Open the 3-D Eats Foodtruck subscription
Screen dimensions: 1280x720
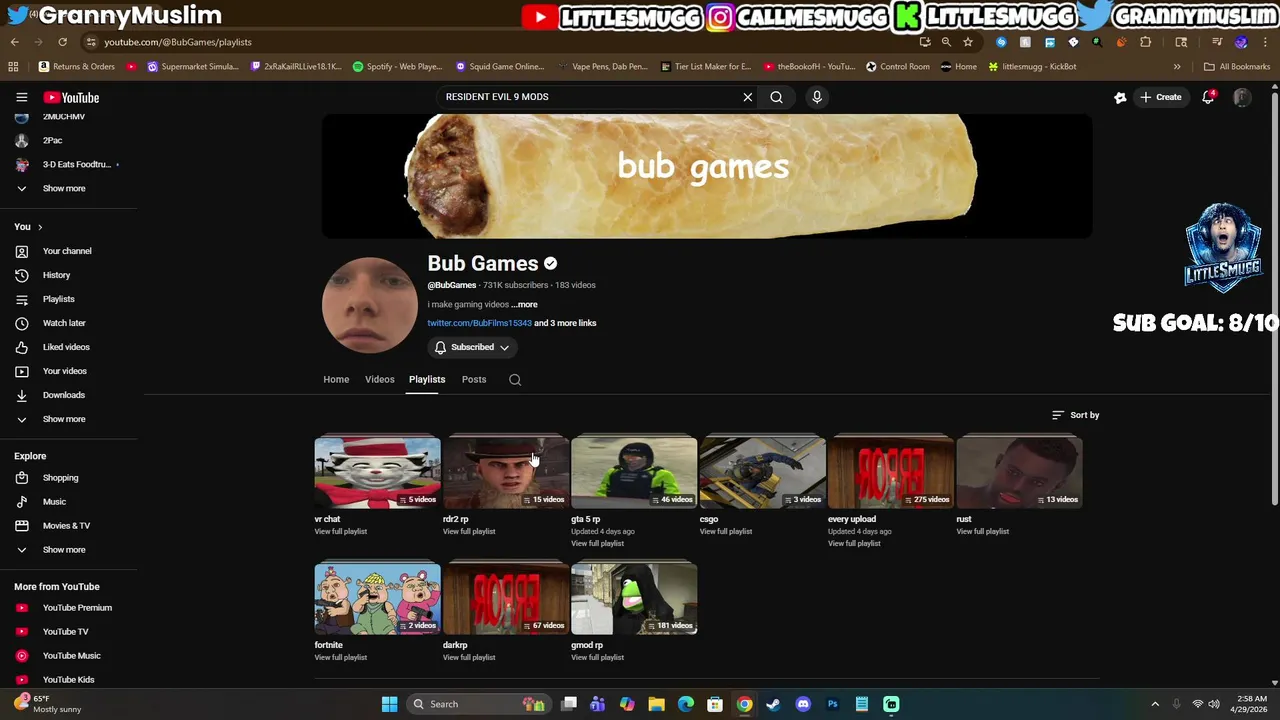point(76,164)
